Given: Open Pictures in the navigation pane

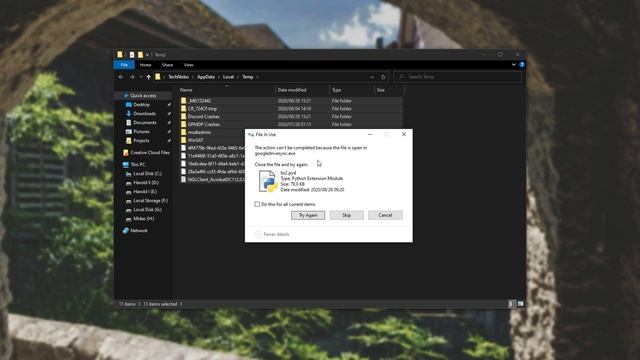Looking at the screenshot, I should [x=141, y=131].
